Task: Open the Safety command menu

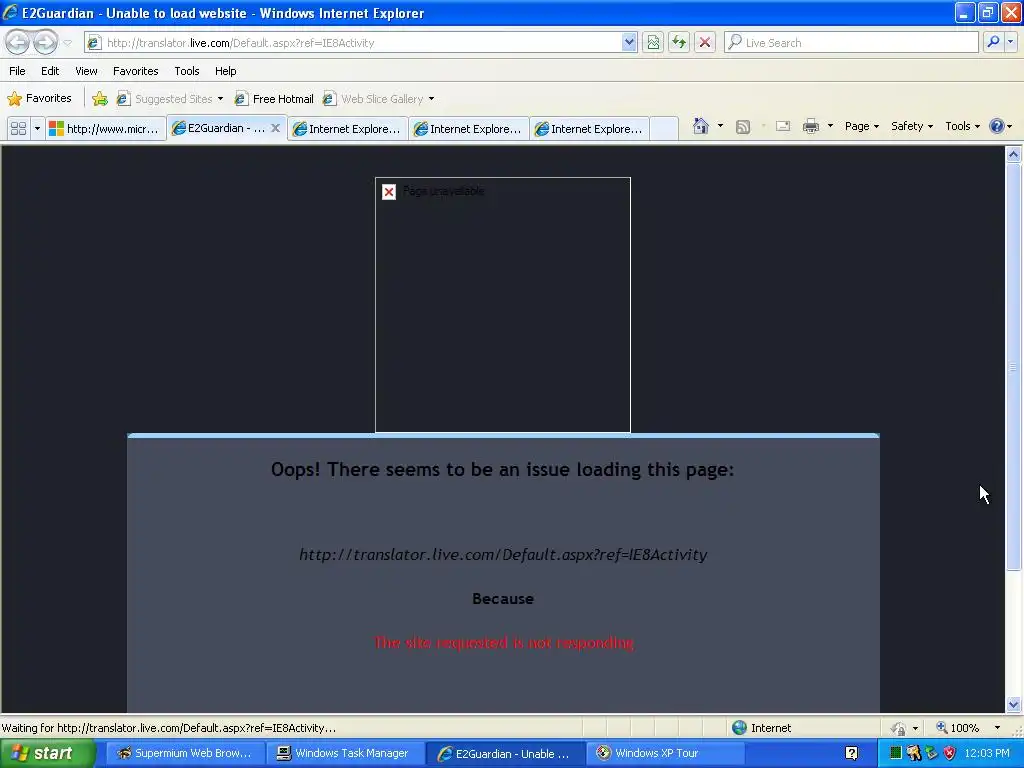Action: click(x=912, y=126)
